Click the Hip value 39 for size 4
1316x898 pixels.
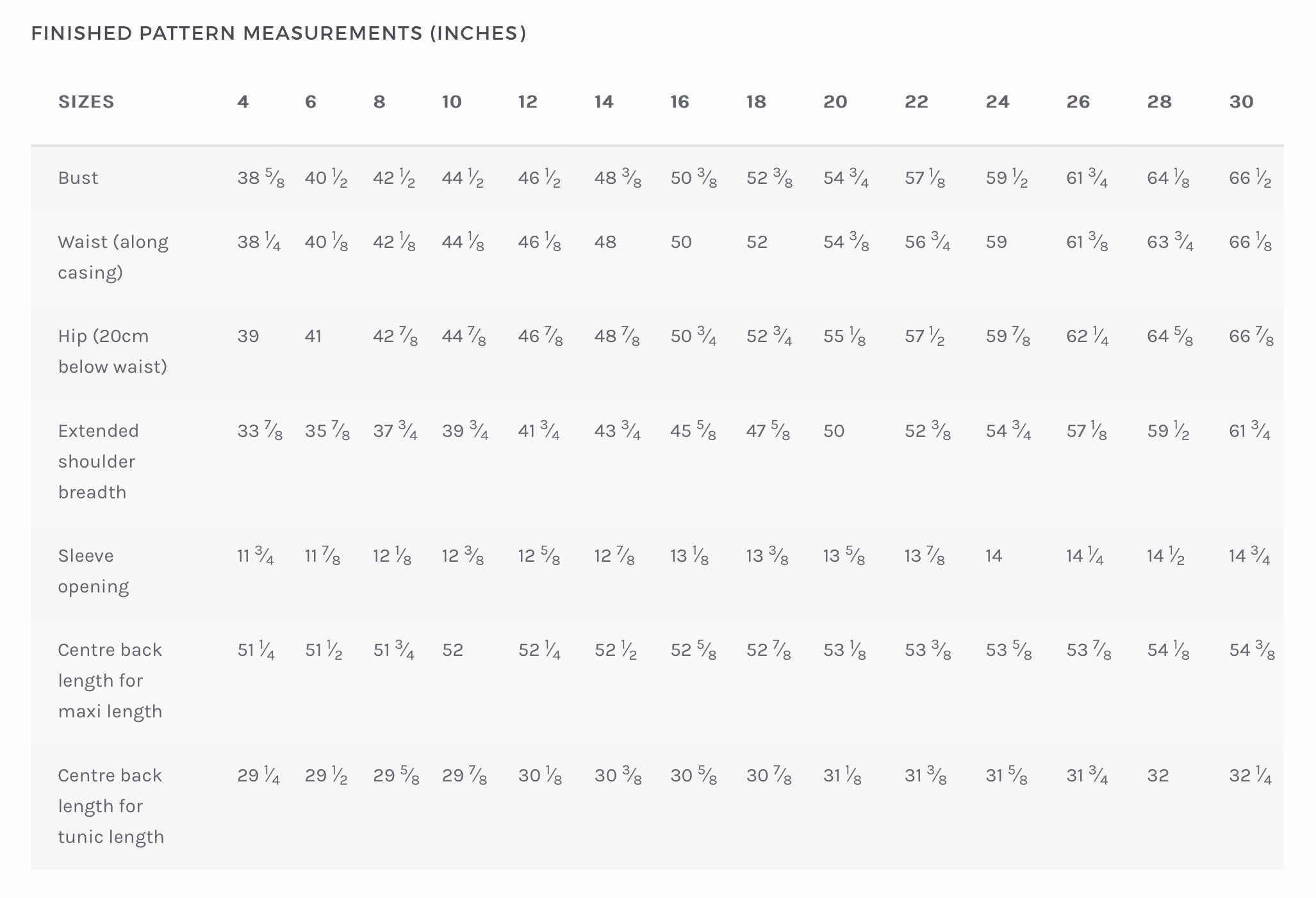248,336
